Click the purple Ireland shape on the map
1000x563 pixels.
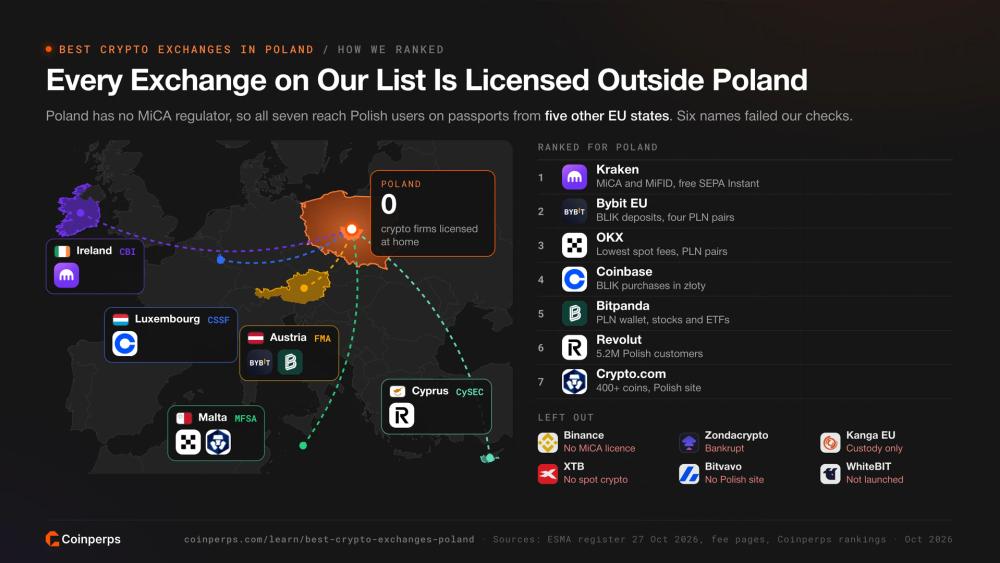point(78,210)
